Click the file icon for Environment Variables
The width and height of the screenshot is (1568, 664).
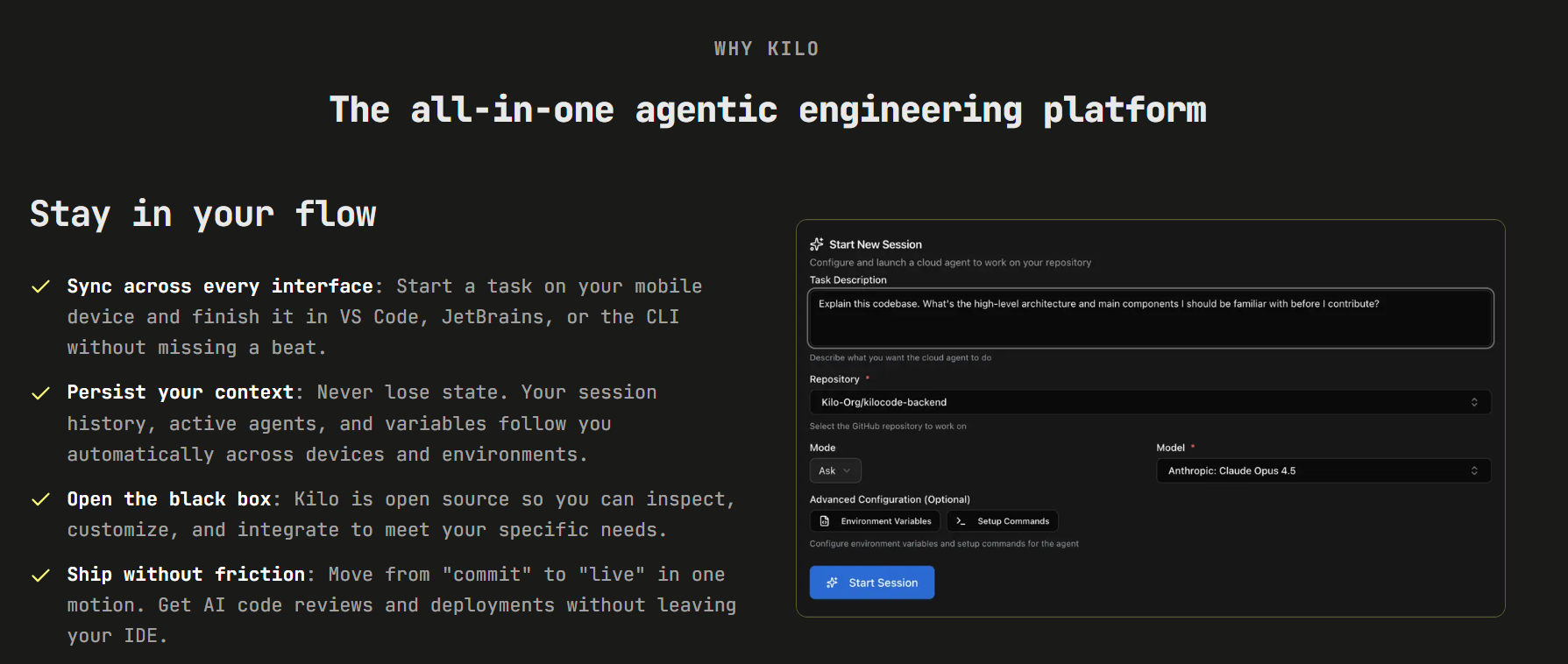pyautogui.click(x=825, y=521)
